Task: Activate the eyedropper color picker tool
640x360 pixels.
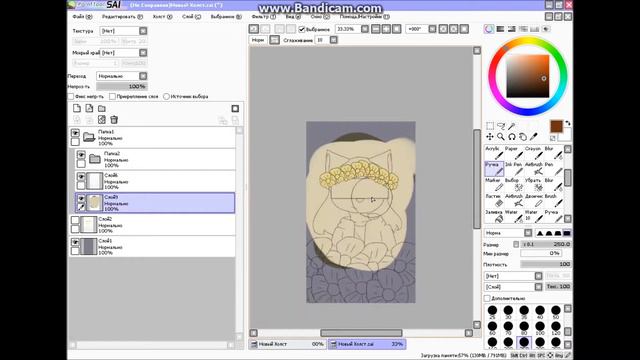Action: coord(534,137)
